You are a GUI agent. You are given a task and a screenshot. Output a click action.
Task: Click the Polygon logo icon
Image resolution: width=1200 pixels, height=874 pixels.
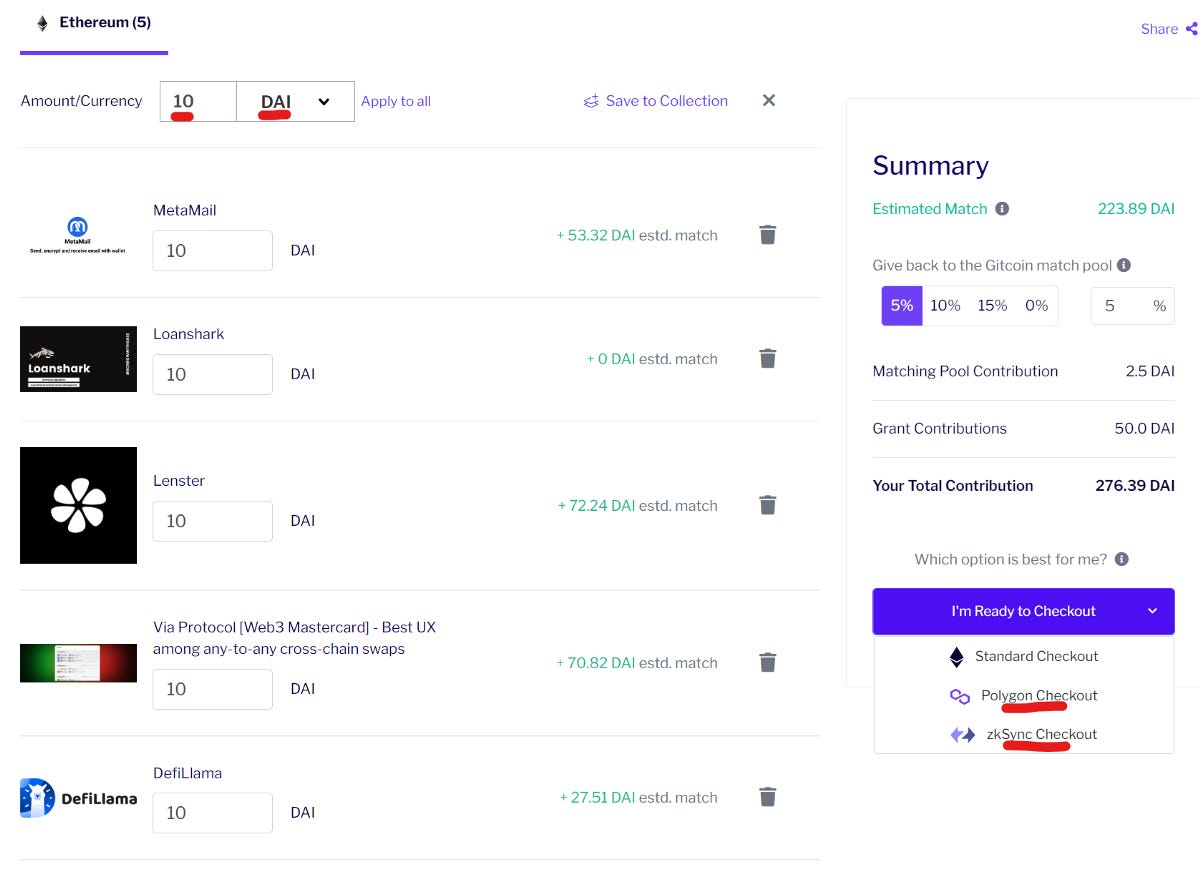[960, 696]
